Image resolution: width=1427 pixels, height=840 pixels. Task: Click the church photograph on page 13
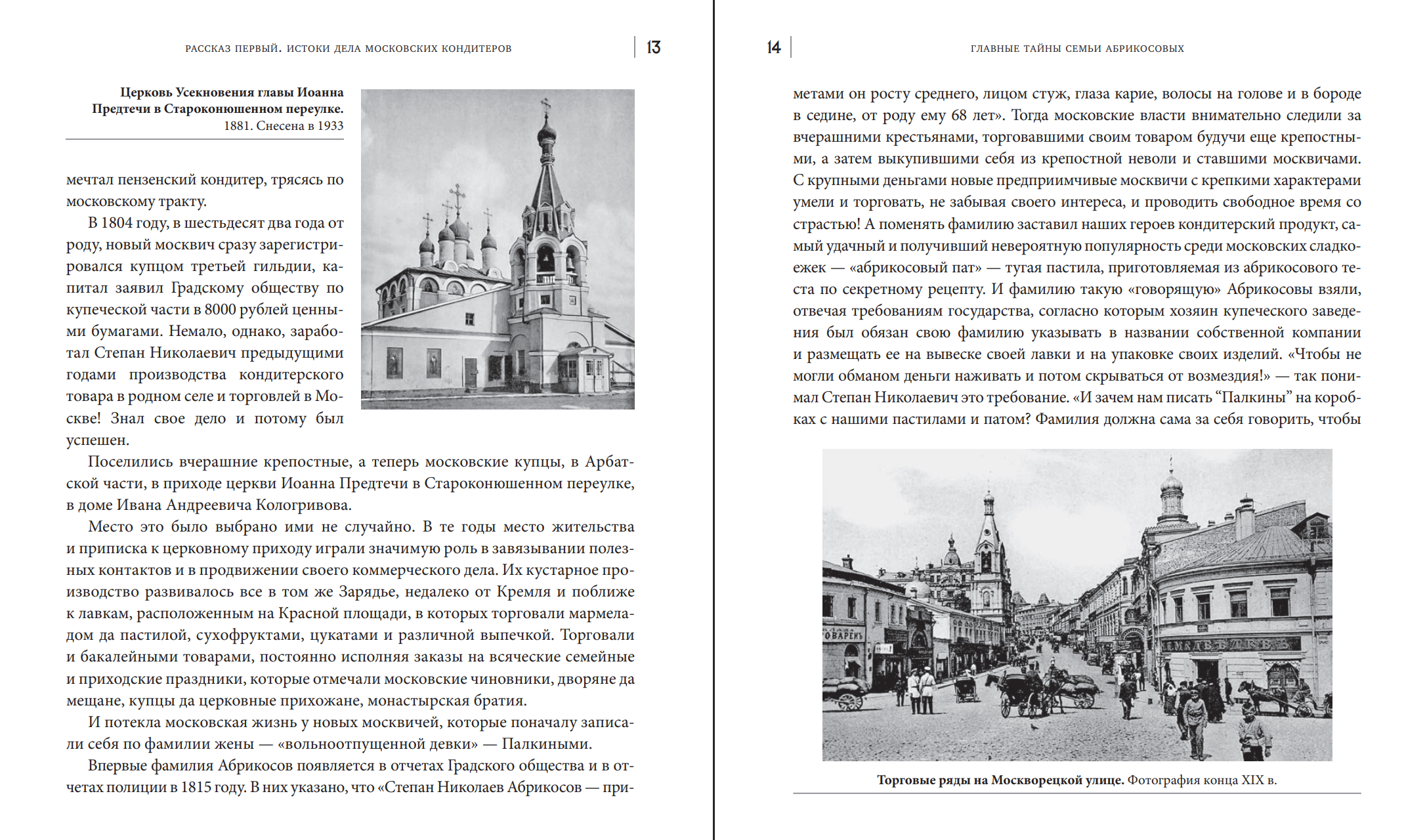pyautogui.click(x=498, y=249)
